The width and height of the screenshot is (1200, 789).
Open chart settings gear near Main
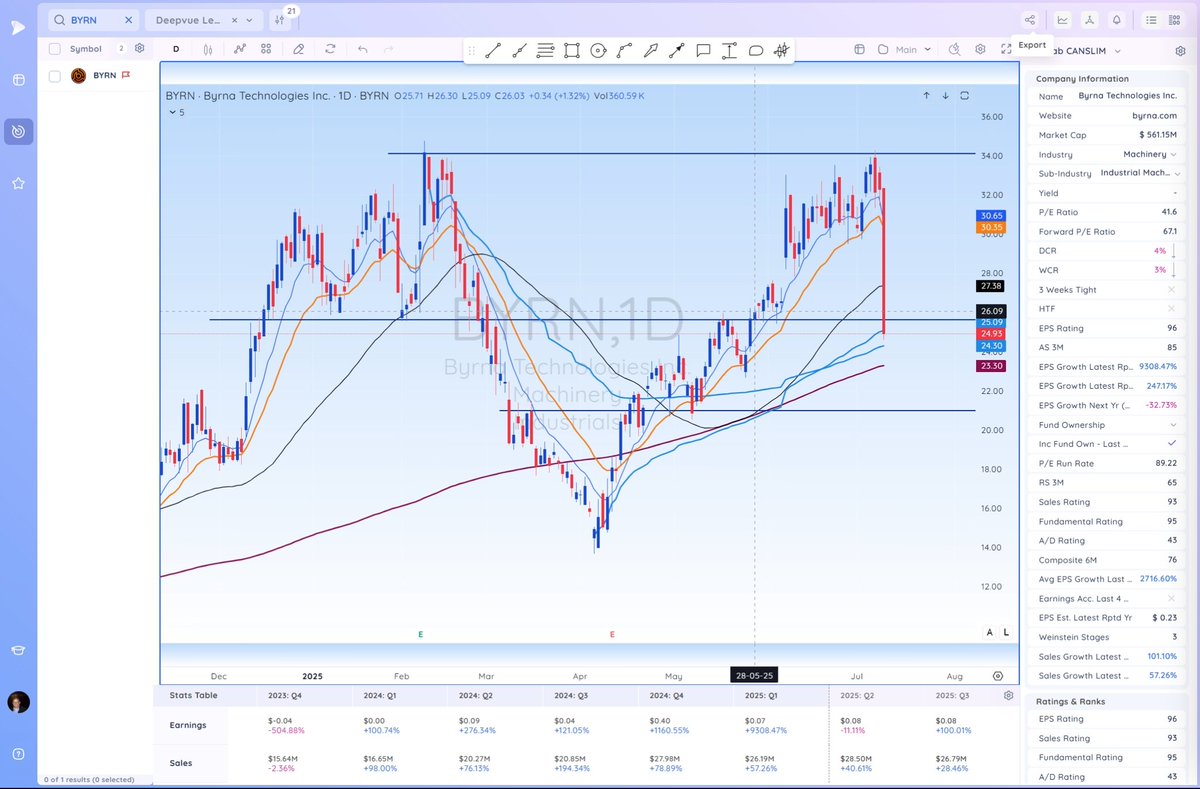click(980, 49)
